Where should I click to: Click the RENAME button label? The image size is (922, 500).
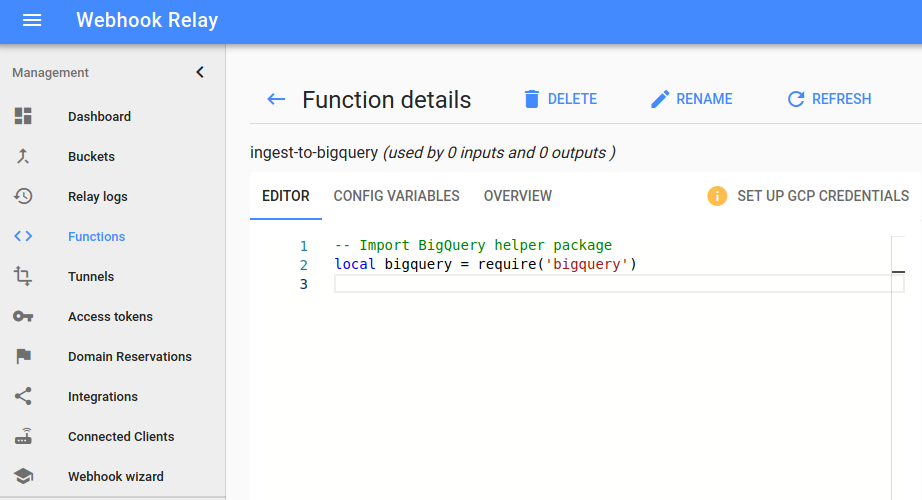[x=704, y=99]
